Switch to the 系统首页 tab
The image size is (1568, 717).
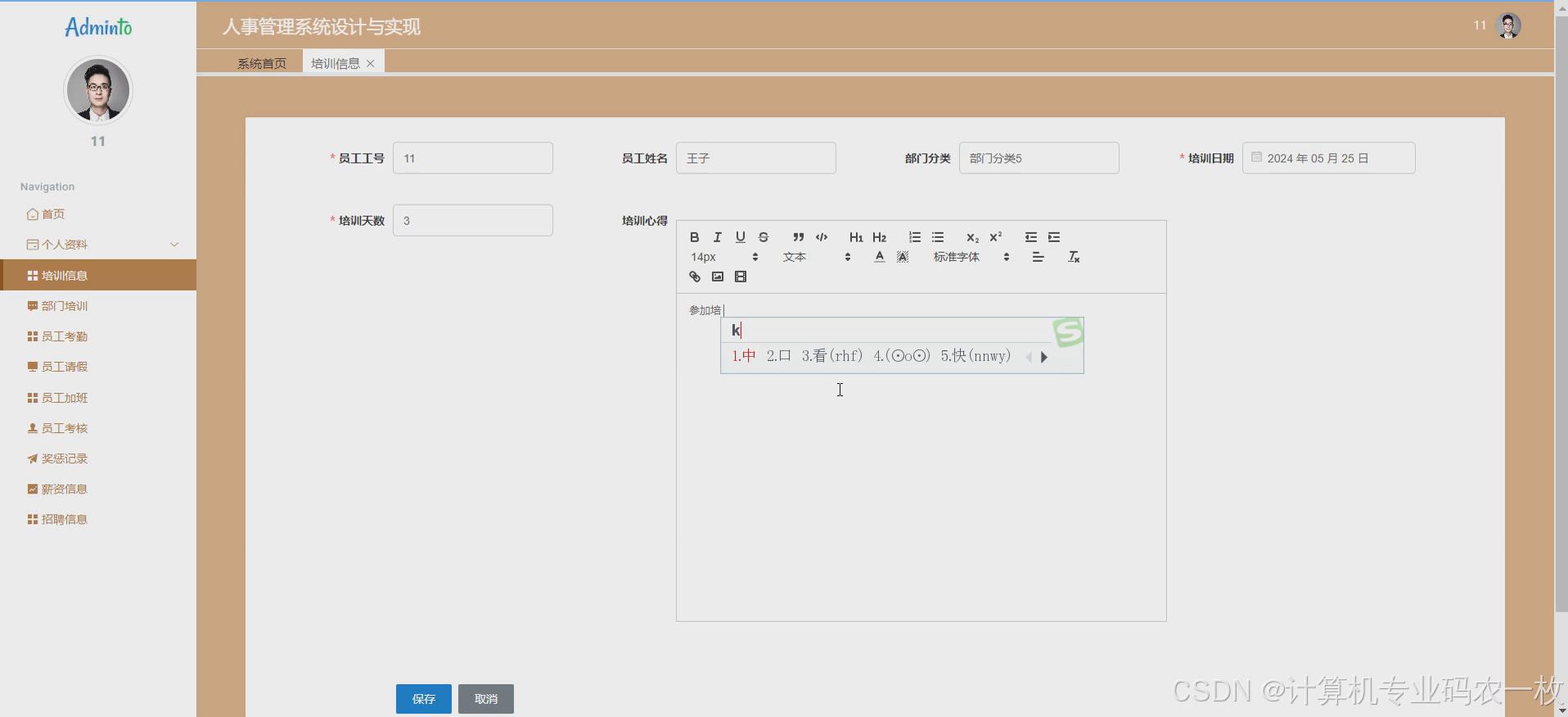(x=262, y=63)
